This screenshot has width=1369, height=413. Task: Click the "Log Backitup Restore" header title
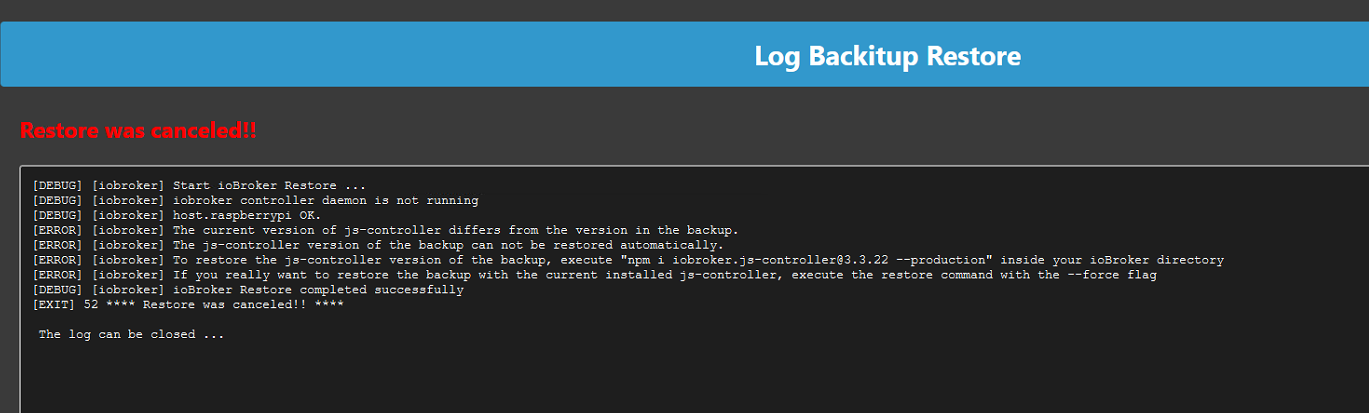pos(887,55)
